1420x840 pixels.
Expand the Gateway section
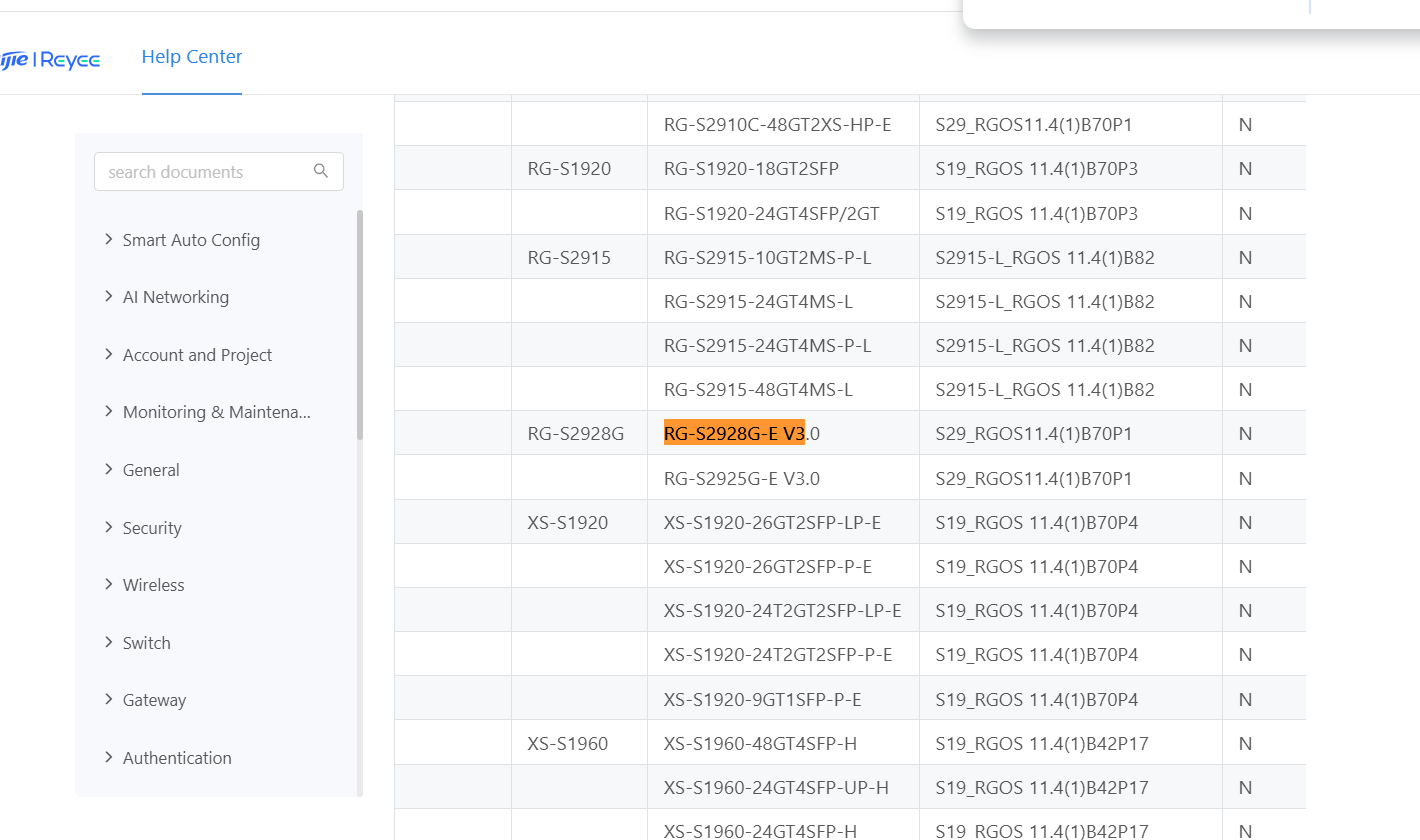tap(154, 700)
